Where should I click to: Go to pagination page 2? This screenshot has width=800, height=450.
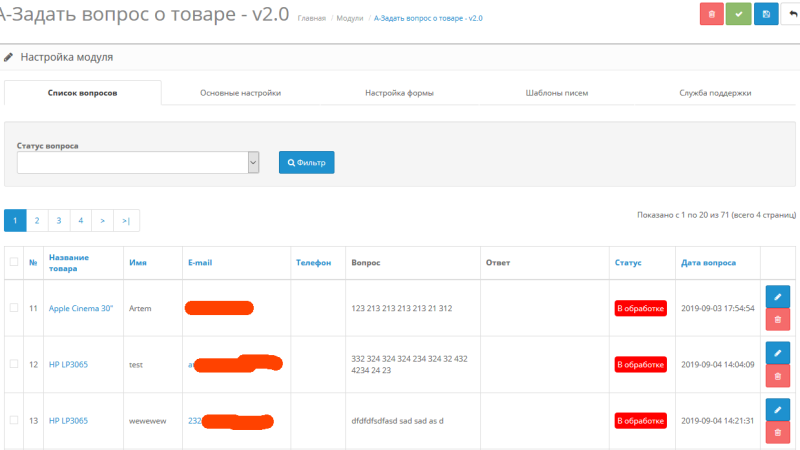[37, 220]
